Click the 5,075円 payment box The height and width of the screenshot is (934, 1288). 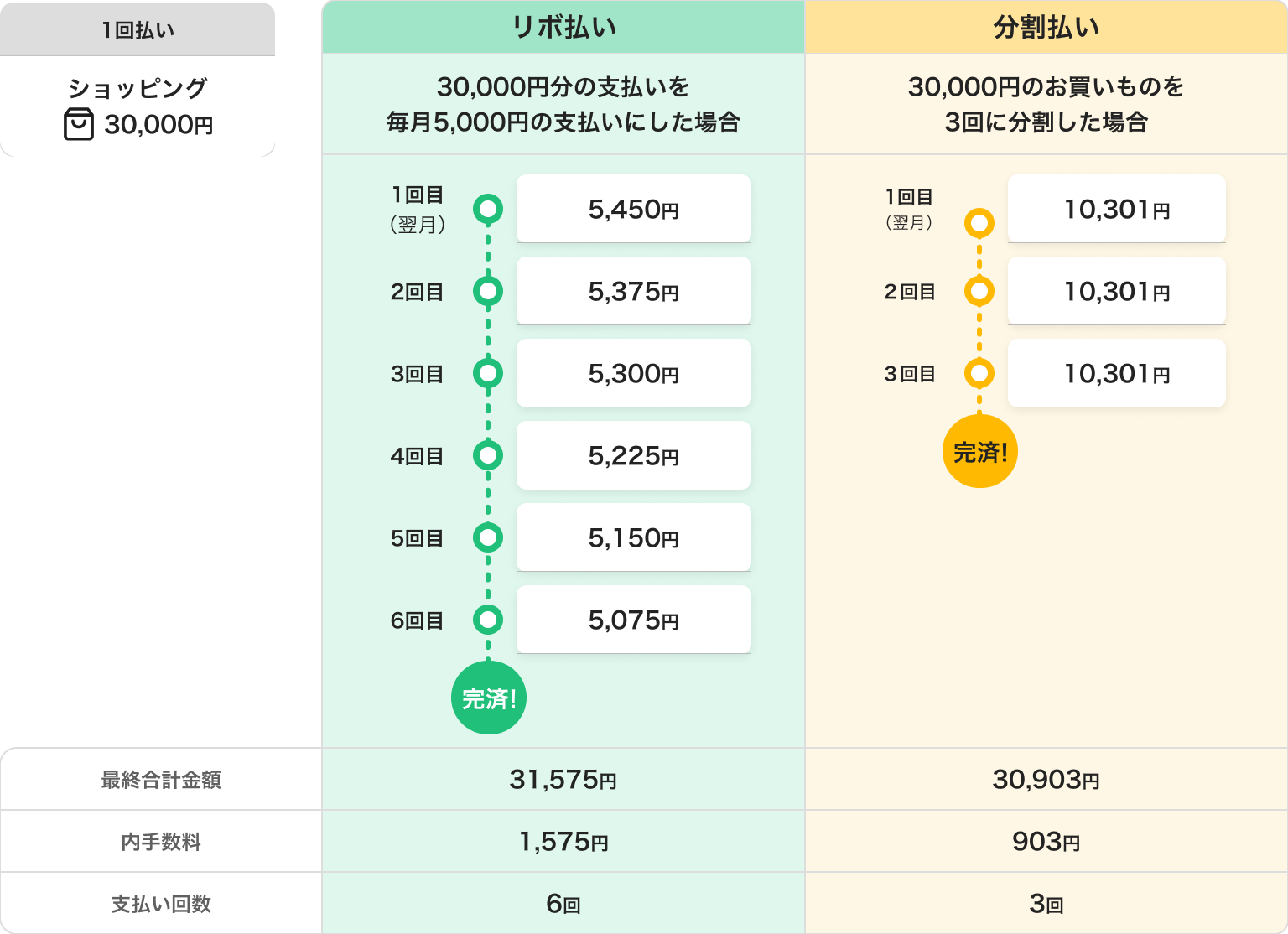(633, 620)
